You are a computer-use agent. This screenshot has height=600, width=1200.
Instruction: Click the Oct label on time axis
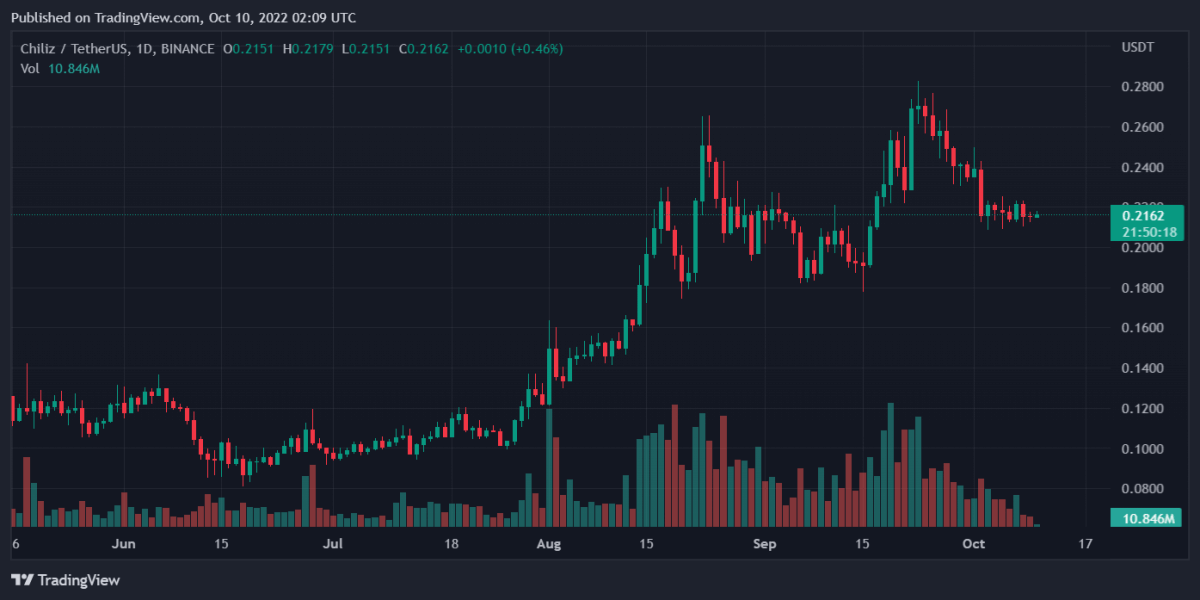(x=973, y=544)
